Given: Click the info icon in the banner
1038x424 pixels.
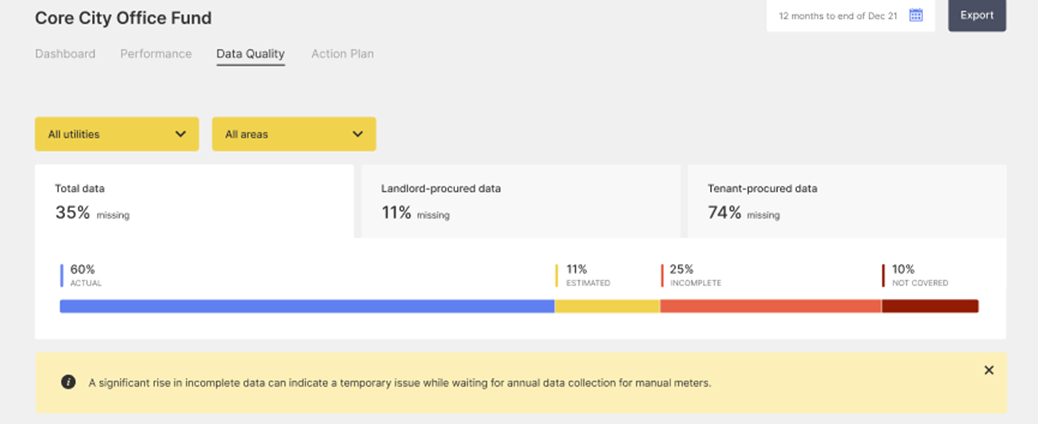Looking at the screenshot, I should tap(68, 382).
